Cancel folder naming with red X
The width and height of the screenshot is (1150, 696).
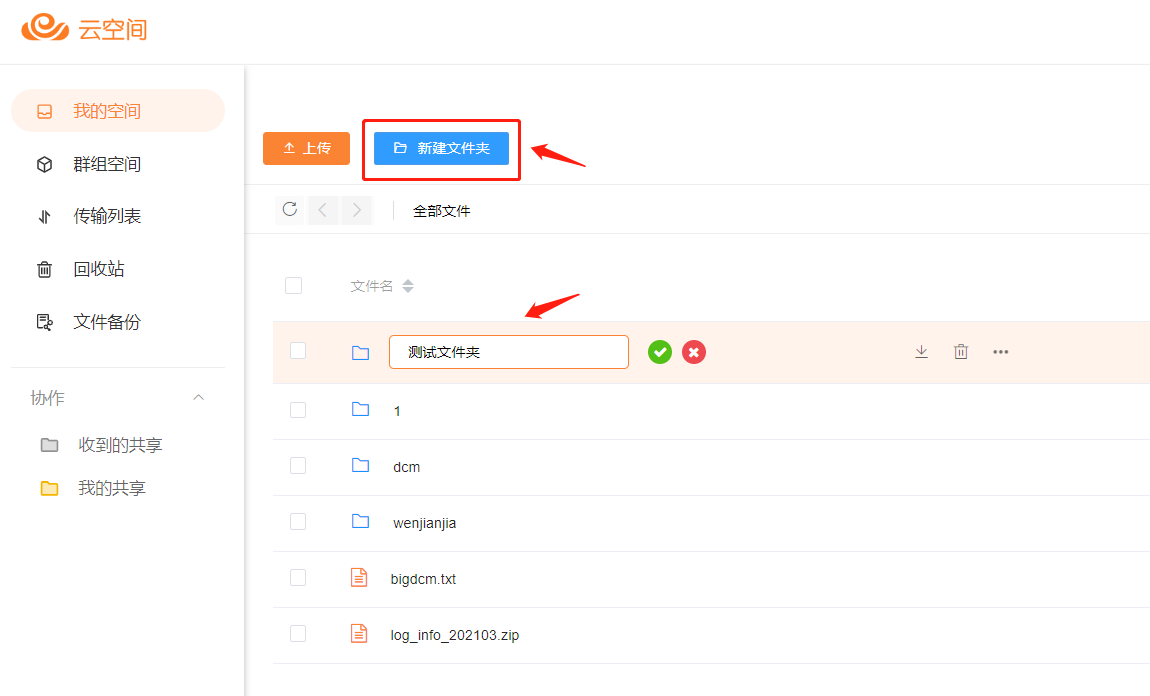[694, 352]
